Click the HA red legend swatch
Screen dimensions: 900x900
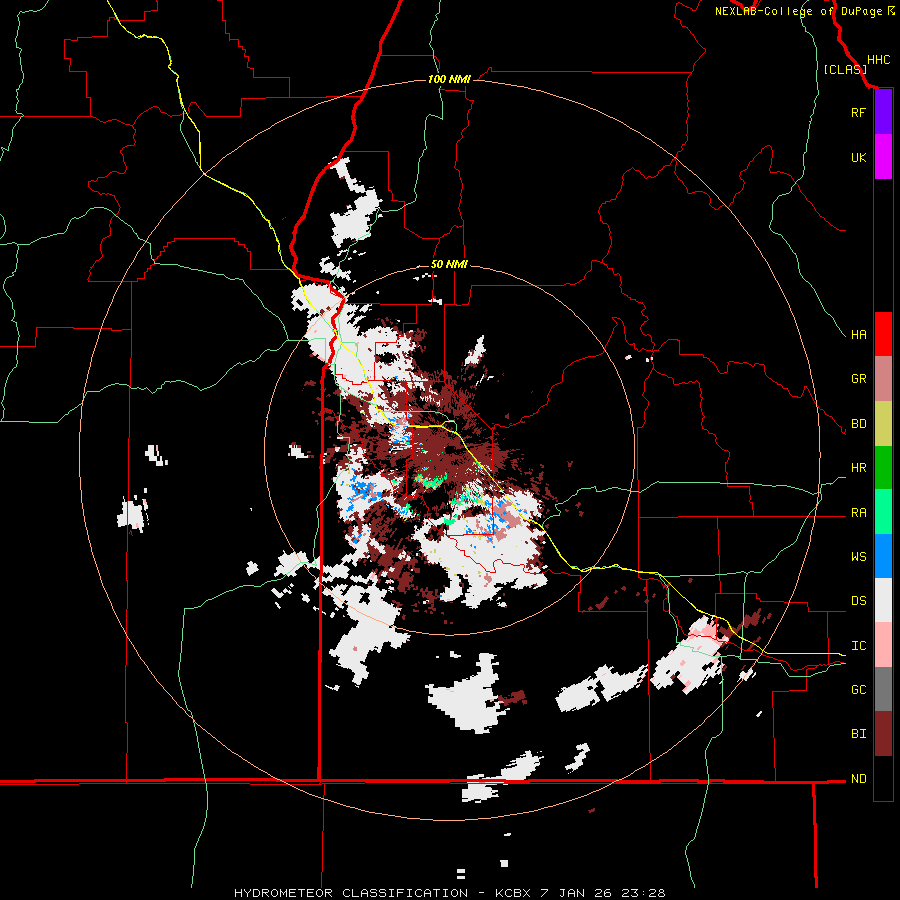[x=883, y=334]
